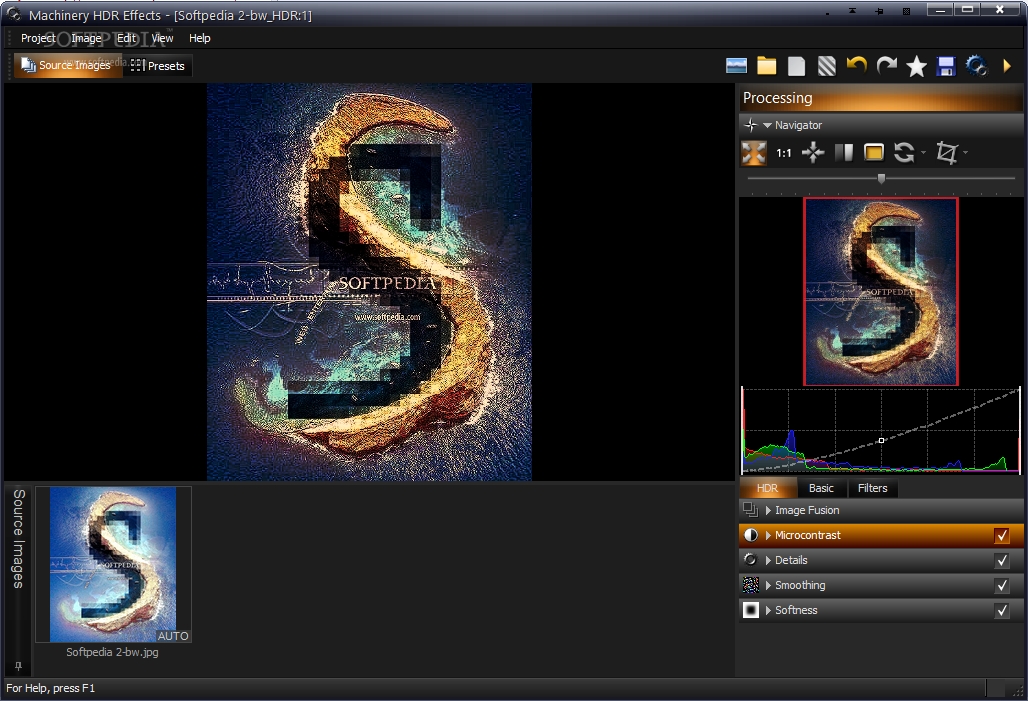This screenshot has height=701, width=1028.
Task: Click the yellow rectangle frame icon
Action: 874,153
